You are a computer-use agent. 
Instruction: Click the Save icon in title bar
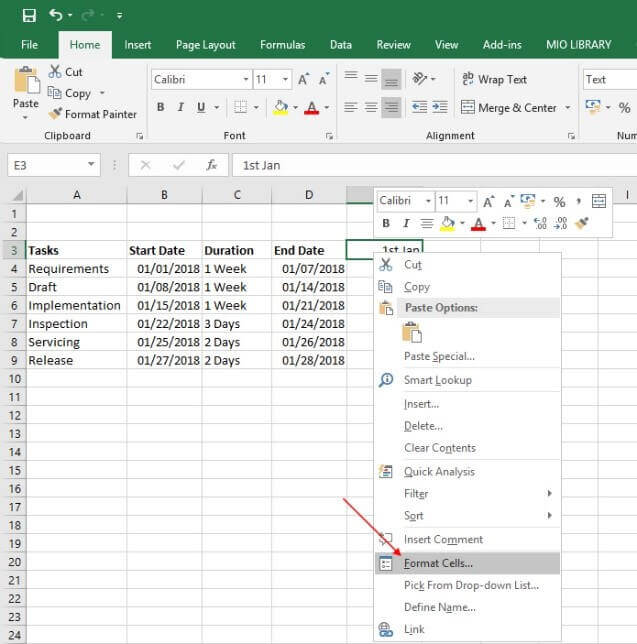point(28,15)
